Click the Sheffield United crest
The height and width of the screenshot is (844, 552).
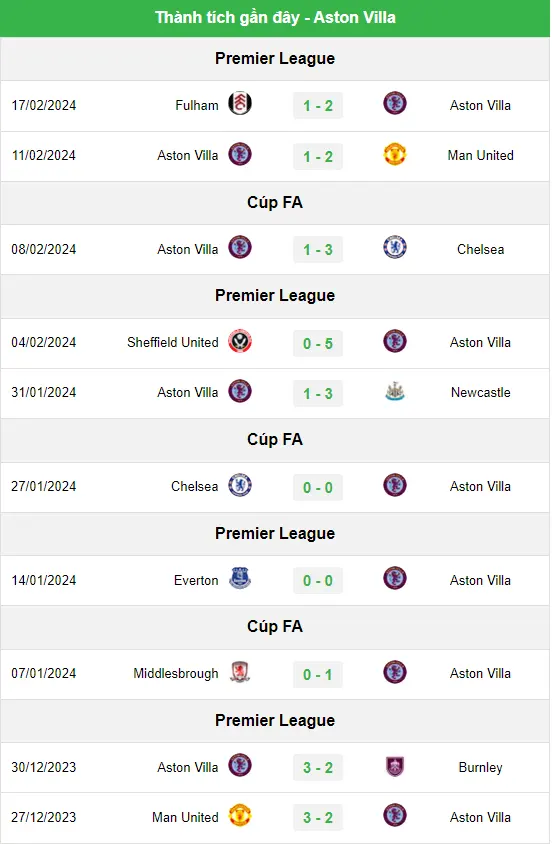(x=240, y=341)
